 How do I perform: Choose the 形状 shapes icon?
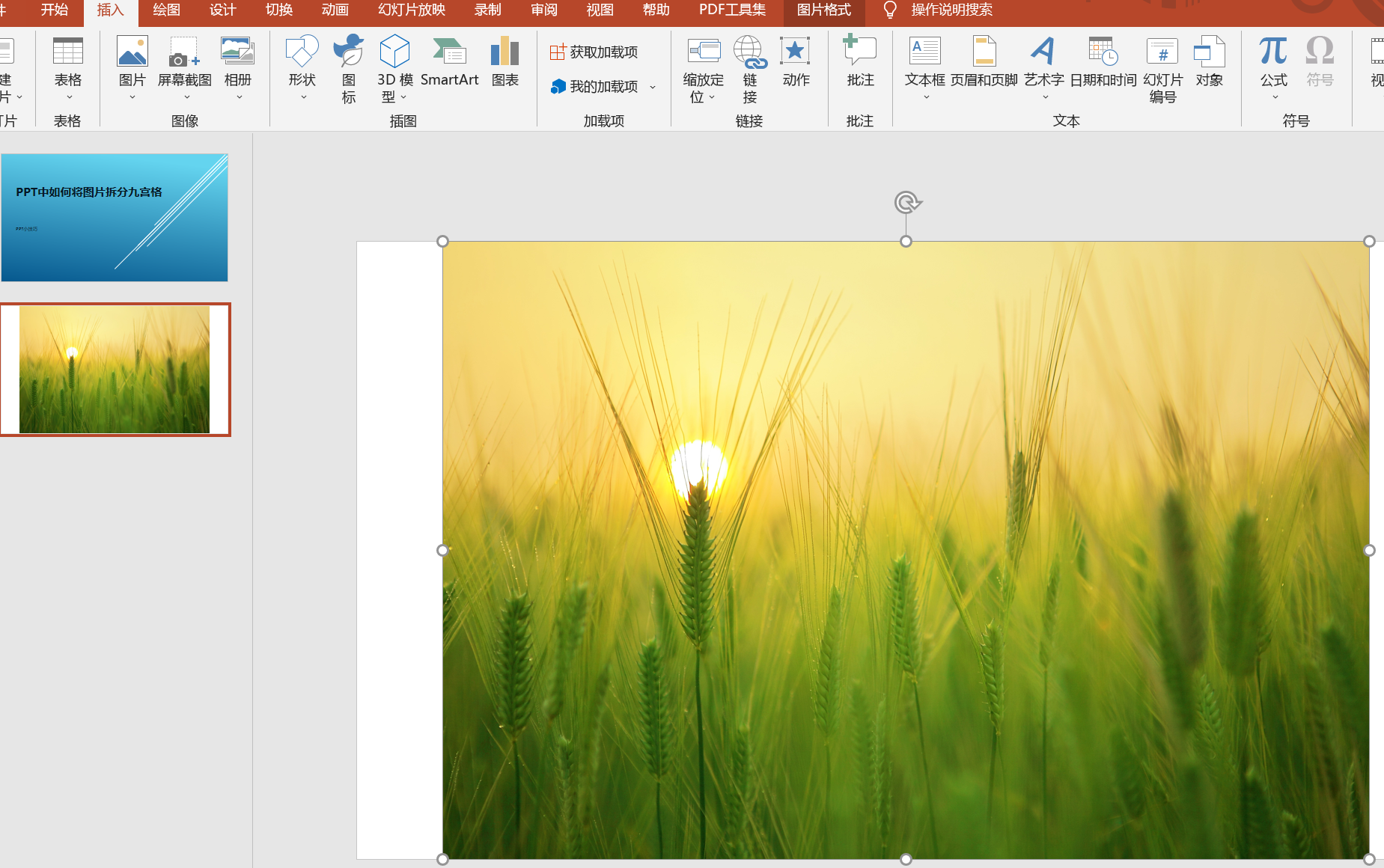click(x=302, y=52)
